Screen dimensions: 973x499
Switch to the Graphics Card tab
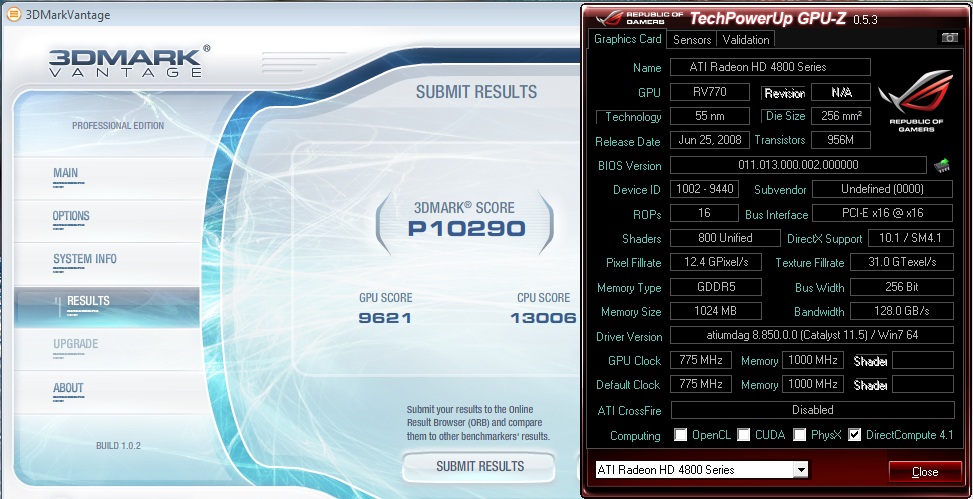point(627,39)
